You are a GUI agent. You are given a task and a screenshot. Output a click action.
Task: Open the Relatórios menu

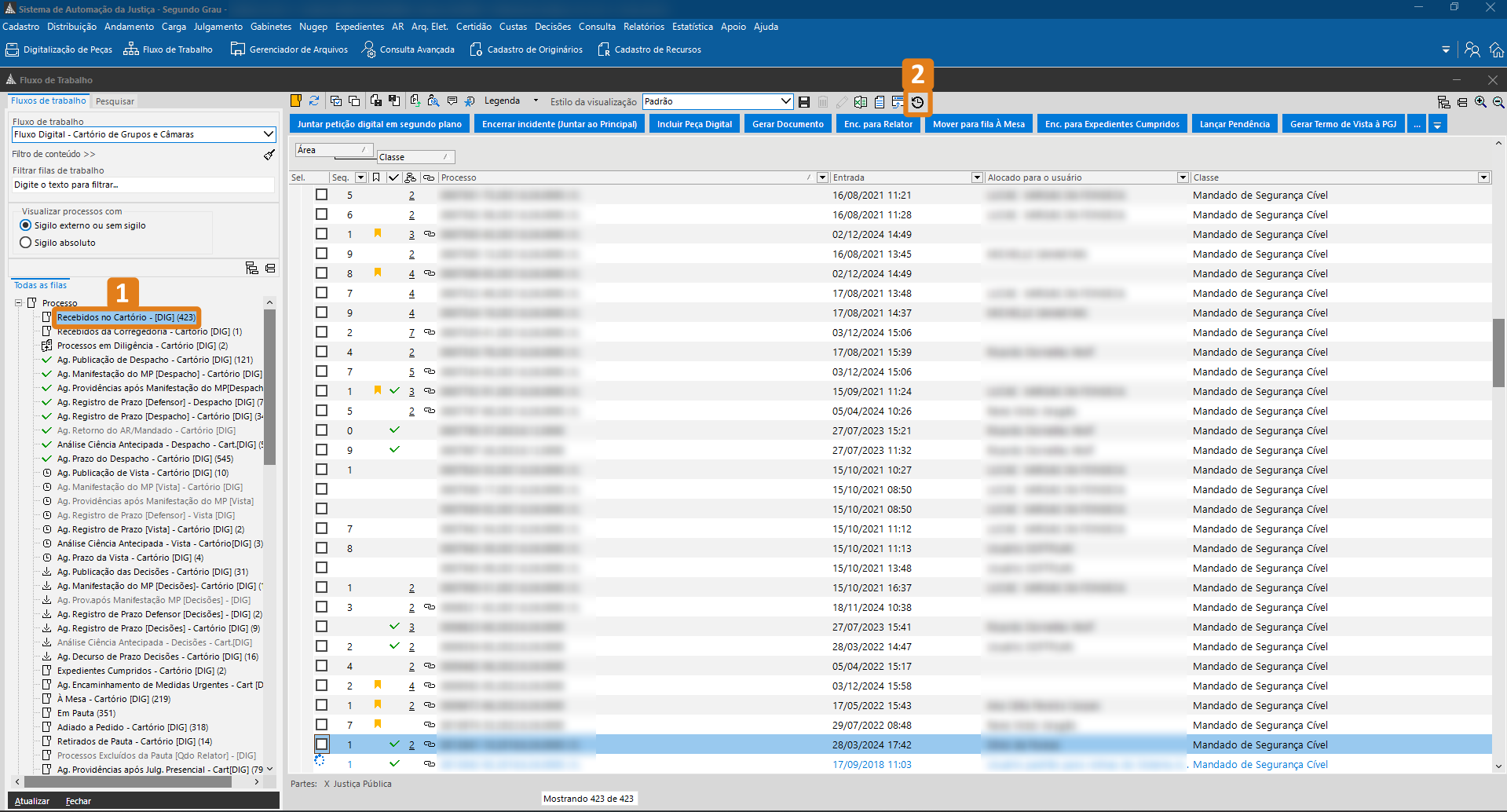point(643,27)
